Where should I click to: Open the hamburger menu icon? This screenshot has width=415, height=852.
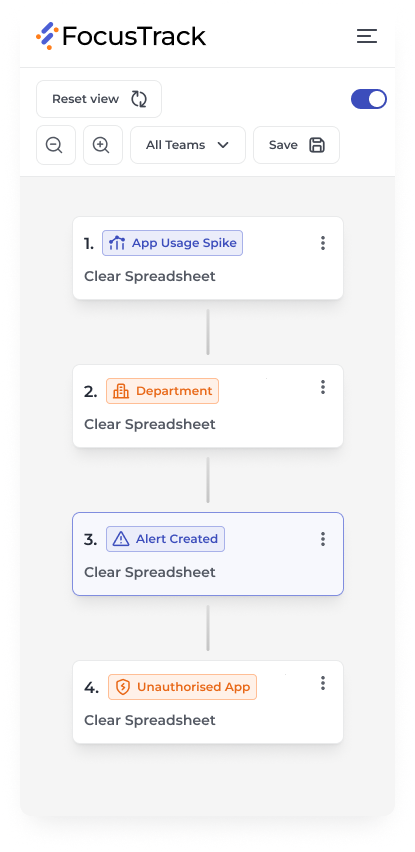pyautogui.click(x=367, y=36)
